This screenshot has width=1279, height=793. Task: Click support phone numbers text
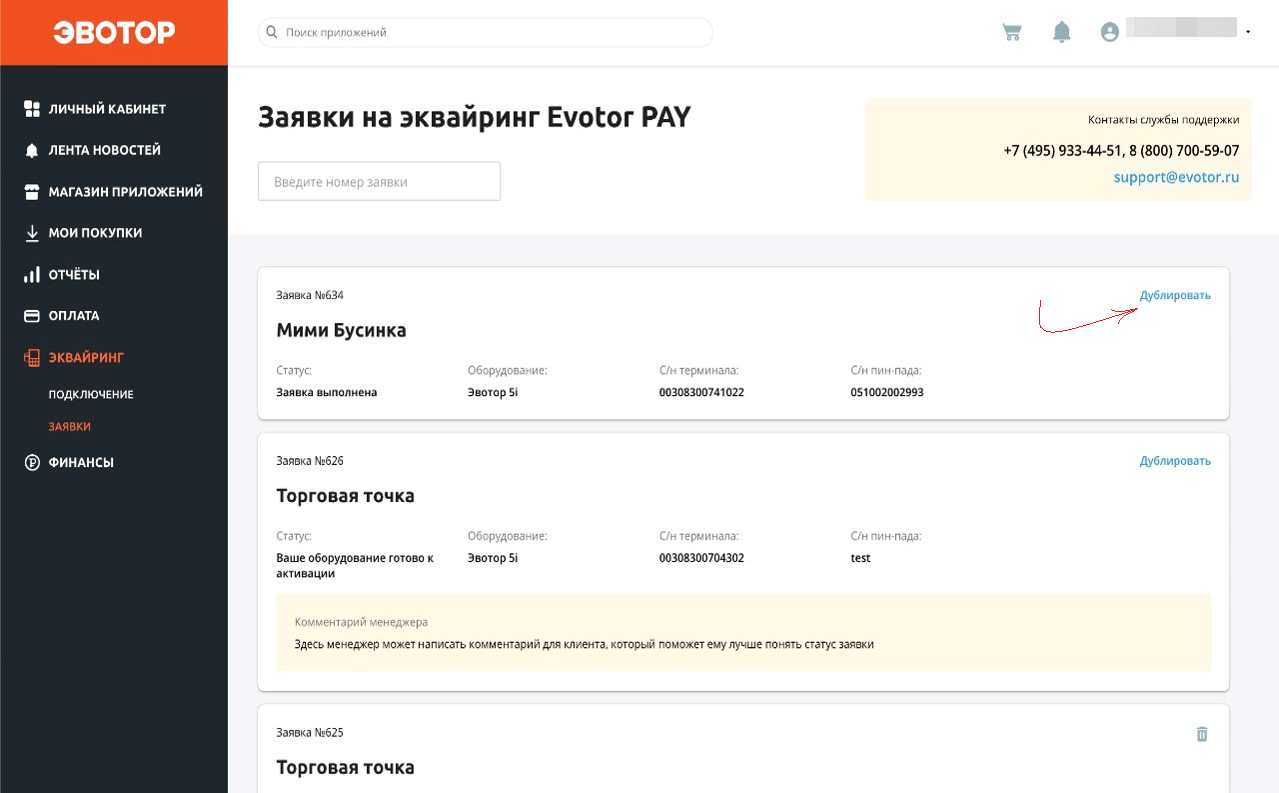(x=1121, y=151)
